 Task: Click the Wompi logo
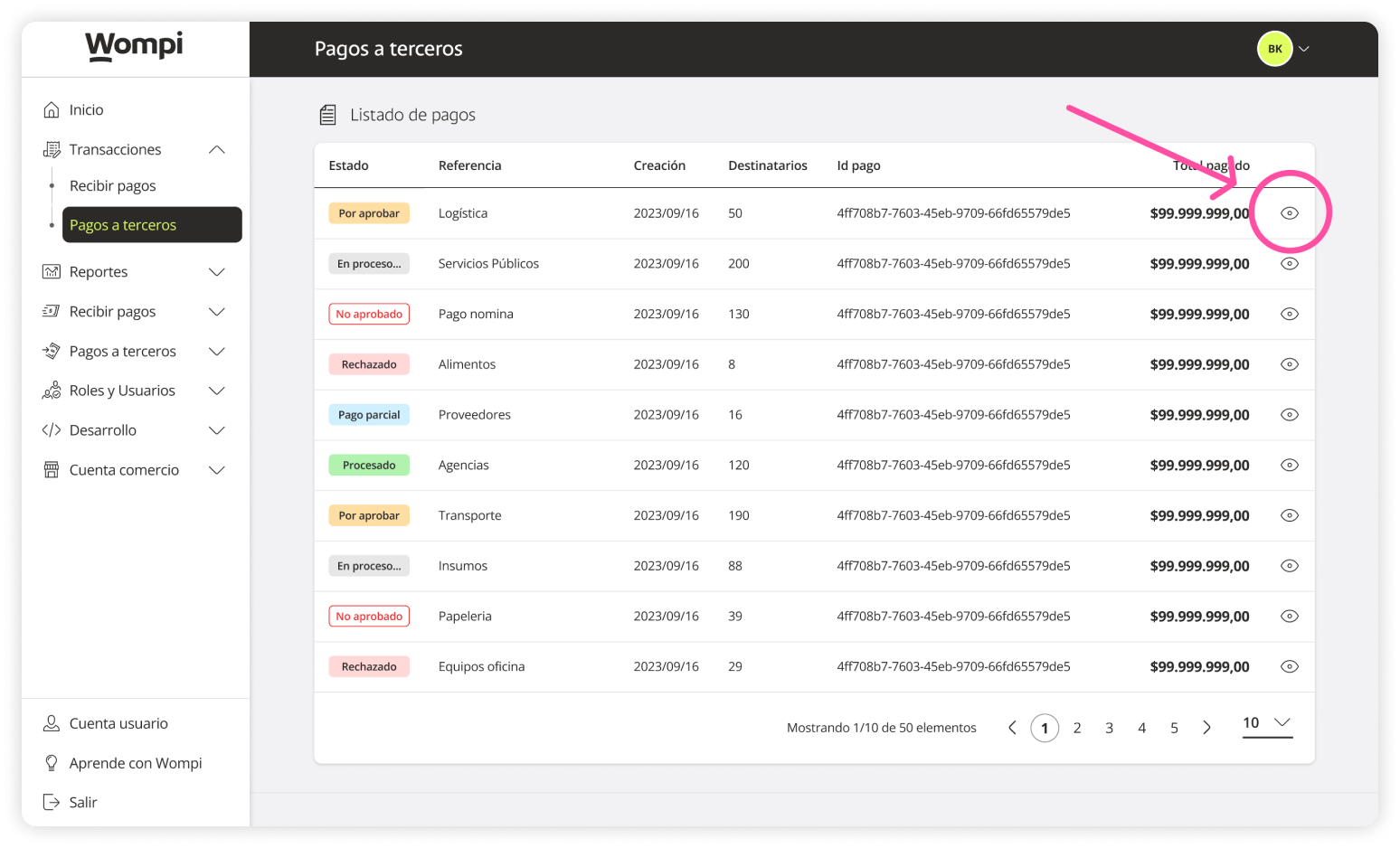tap(134, 47)
